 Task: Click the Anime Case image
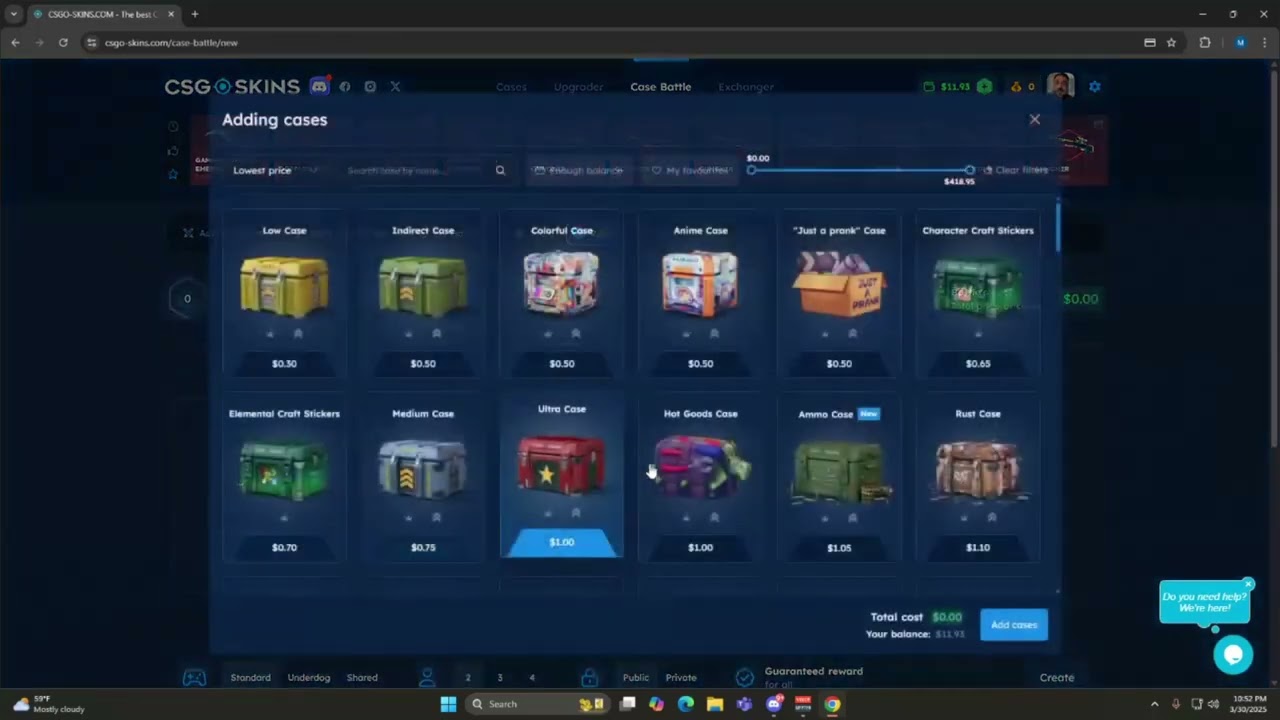pyautogui.click(x=700, y=283)
